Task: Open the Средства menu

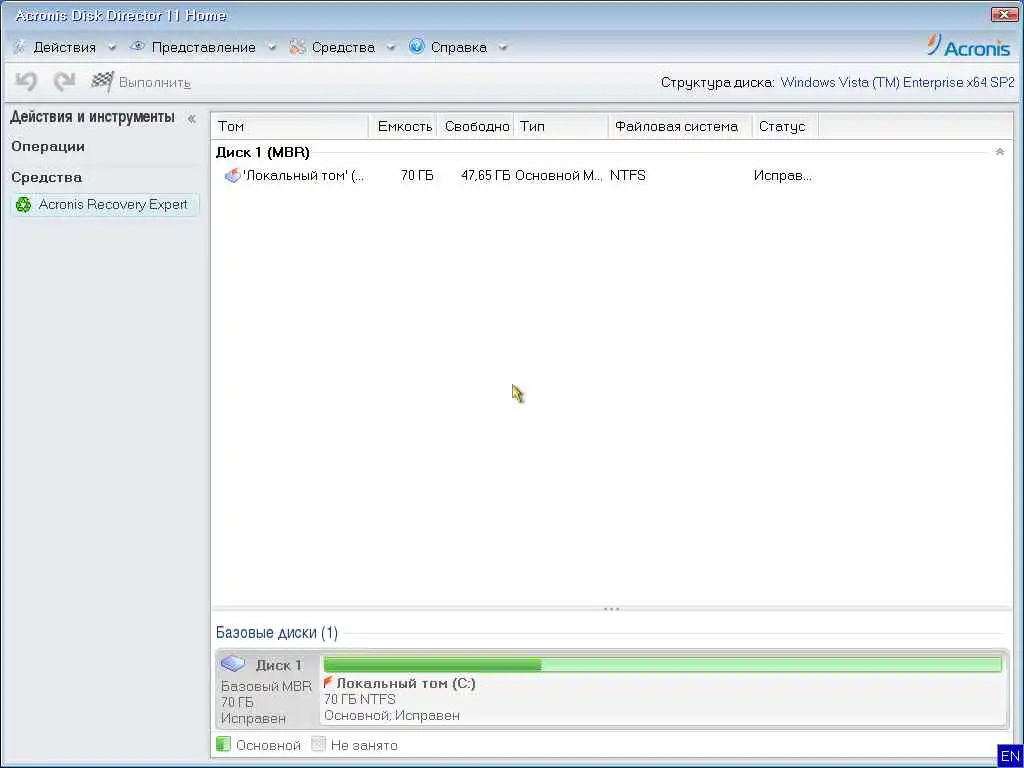Action: pos(344,47)
